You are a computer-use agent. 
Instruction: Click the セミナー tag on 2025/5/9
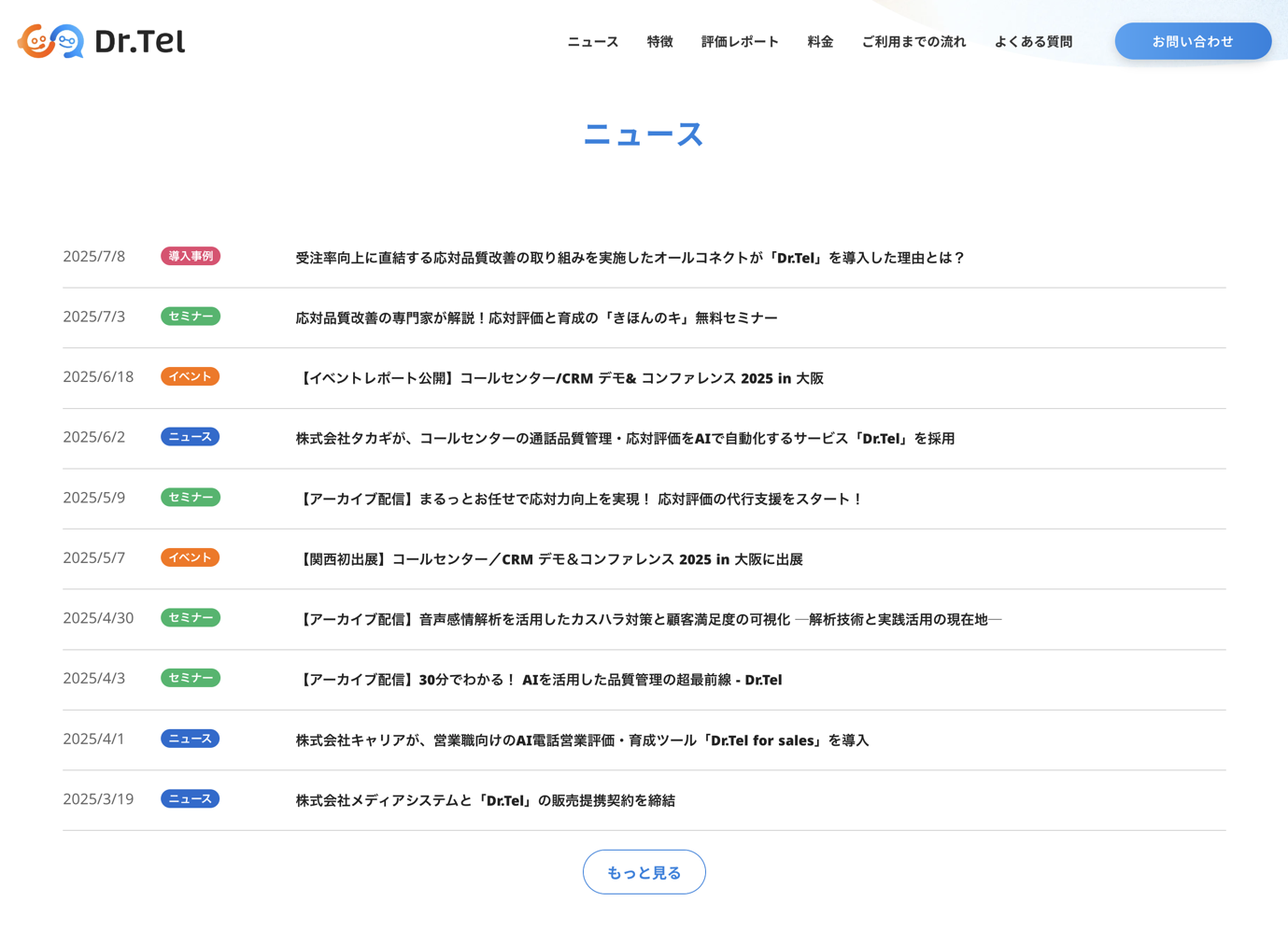coord(191,498)
